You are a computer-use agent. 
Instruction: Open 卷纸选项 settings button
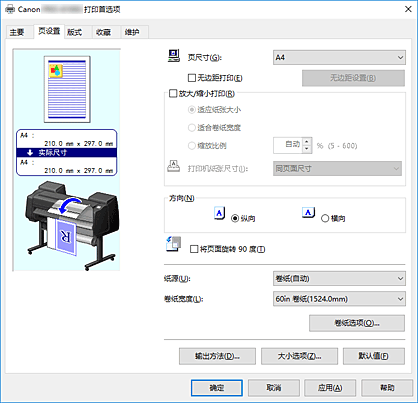point(357,323)
